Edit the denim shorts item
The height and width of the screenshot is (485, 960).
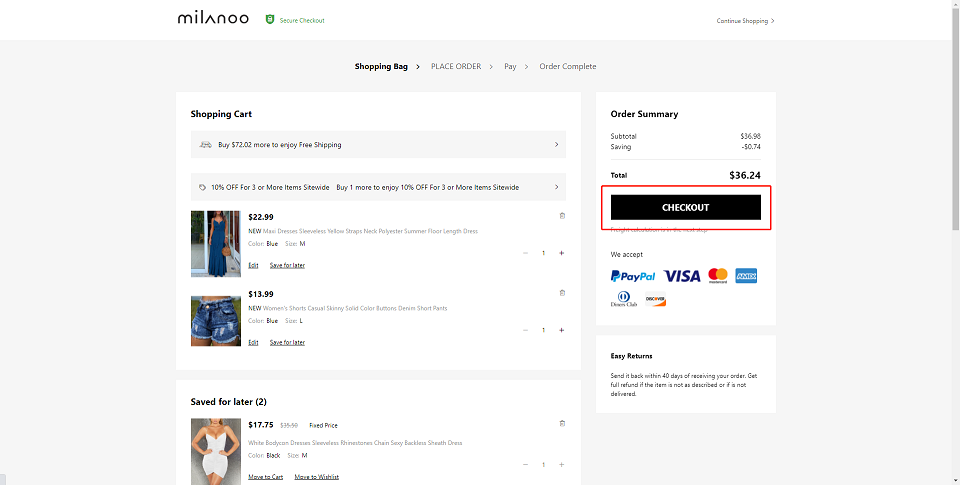coord(253,342)
